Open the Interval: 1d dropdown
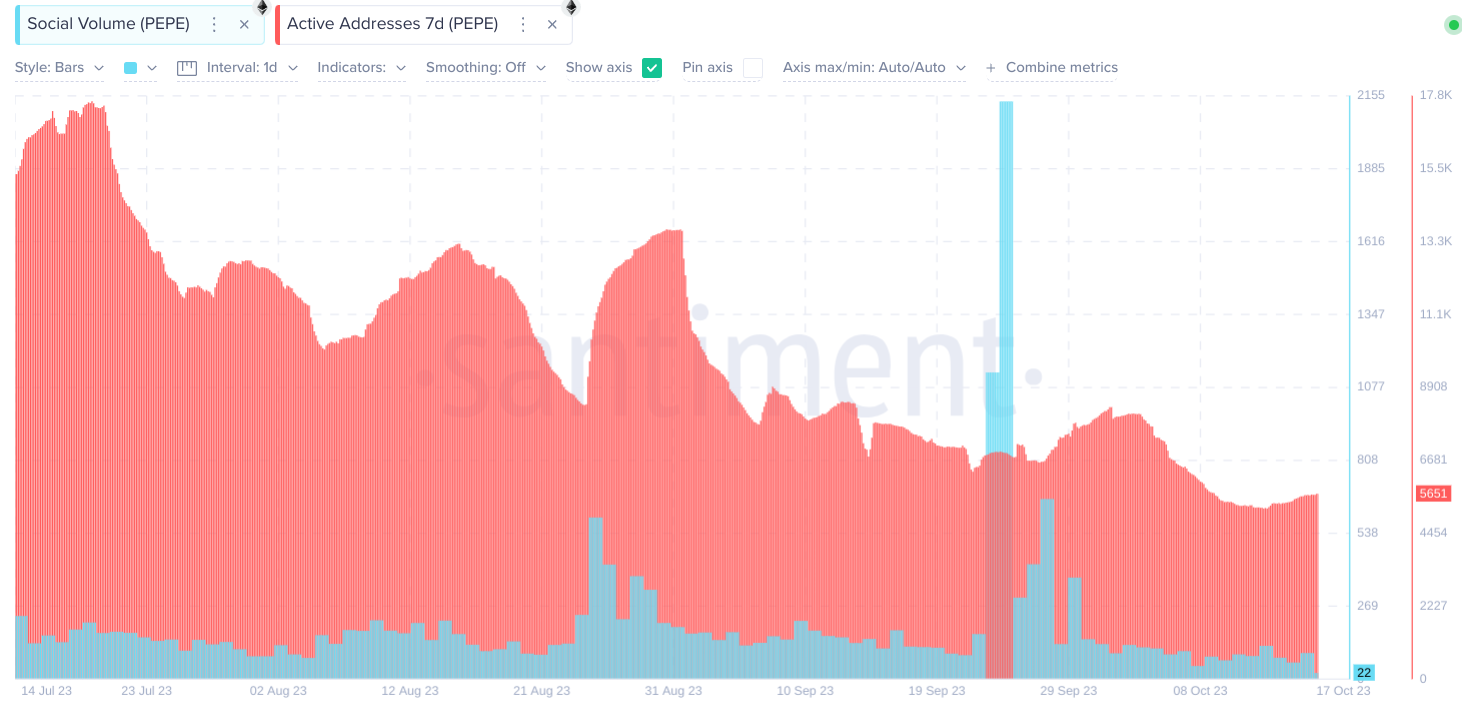 (x=252, y=68)
